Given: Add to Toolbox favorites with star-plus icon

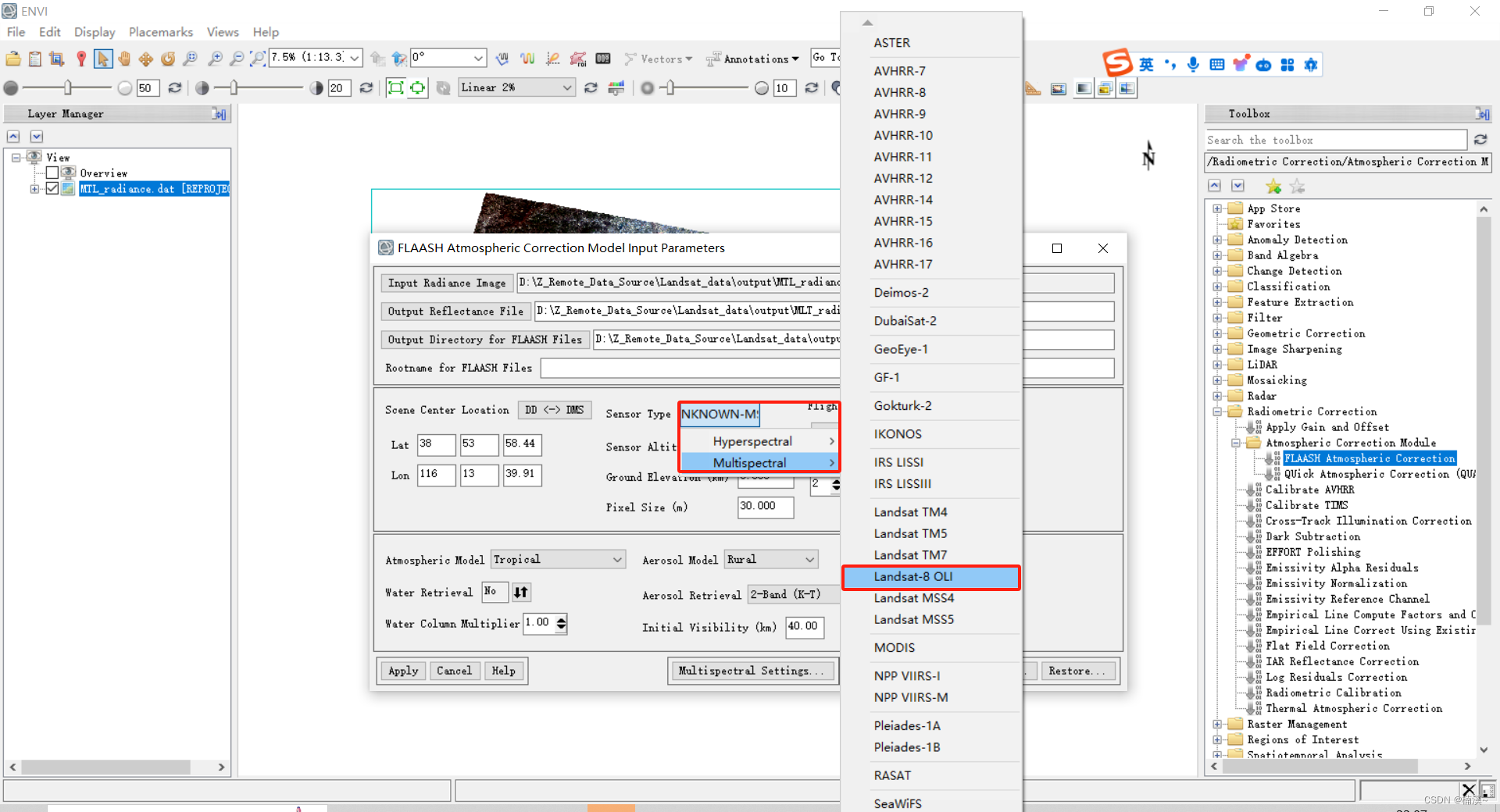Looking at the screenshot, I should [x=1273, y=186].
